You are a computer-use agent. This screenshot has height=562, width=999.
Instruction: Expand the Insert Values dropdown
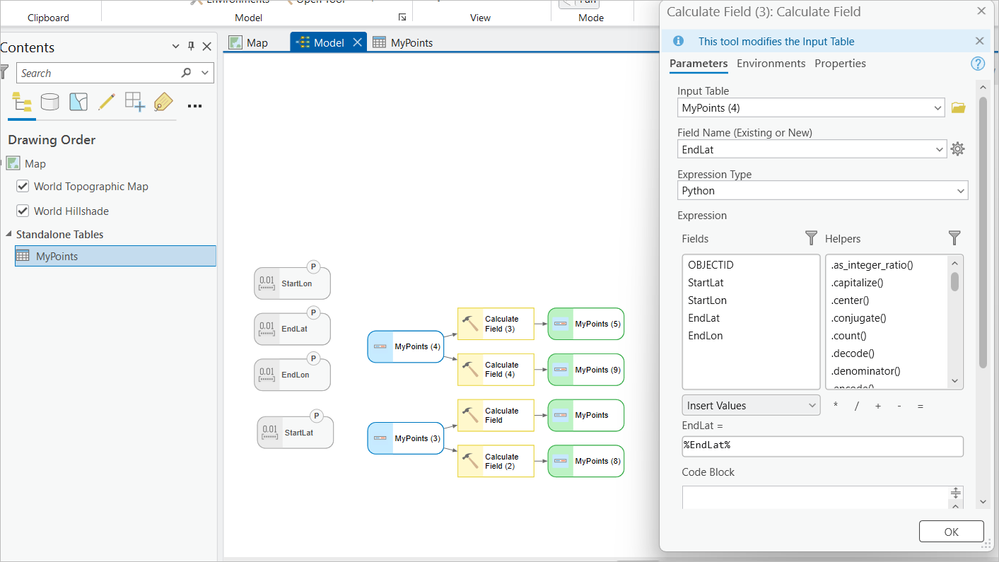751,405
